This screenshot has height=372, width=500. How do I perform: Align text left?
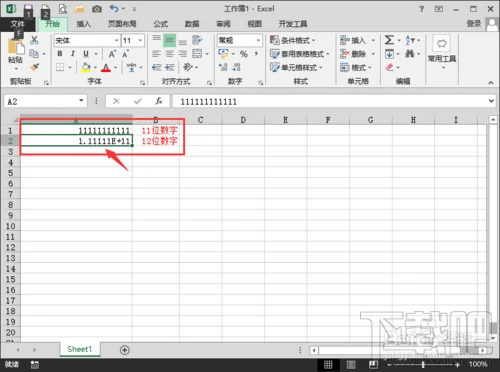pyautogui.click(x=156, y=54)
